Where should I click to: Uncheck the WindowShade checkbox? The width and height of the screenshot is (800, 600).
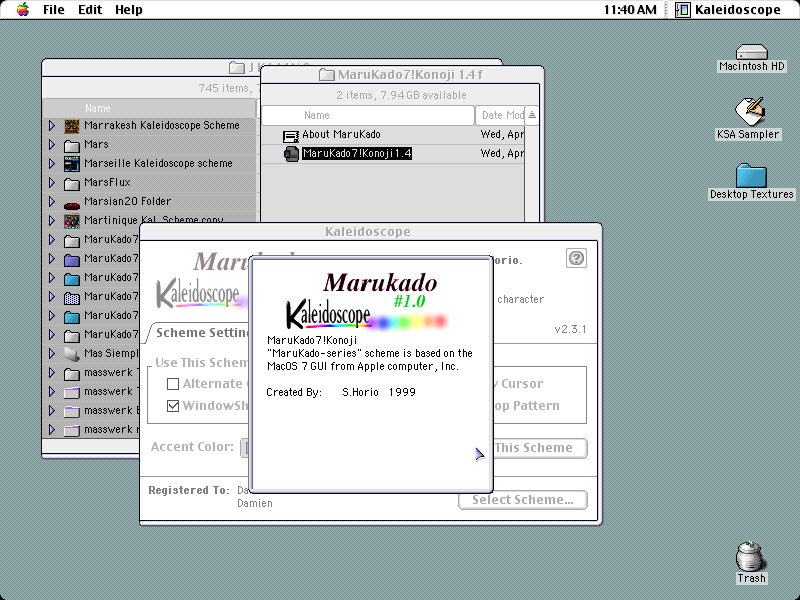pyautogui.click(x=173, y=406)
